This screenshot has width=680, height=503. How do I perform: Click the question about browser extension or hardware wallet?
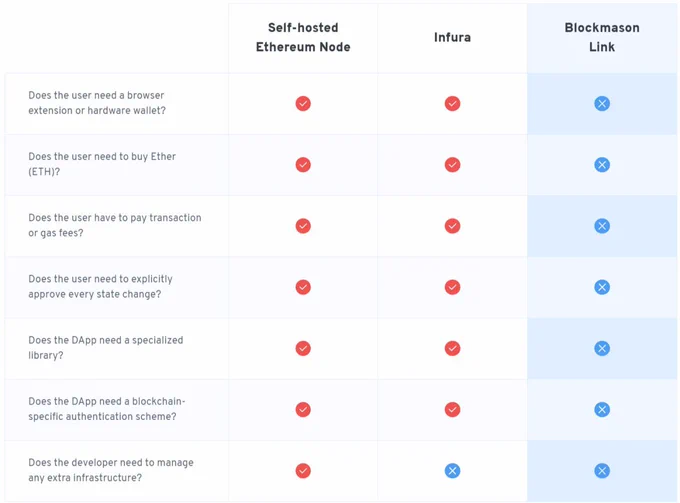coord(97,103)
